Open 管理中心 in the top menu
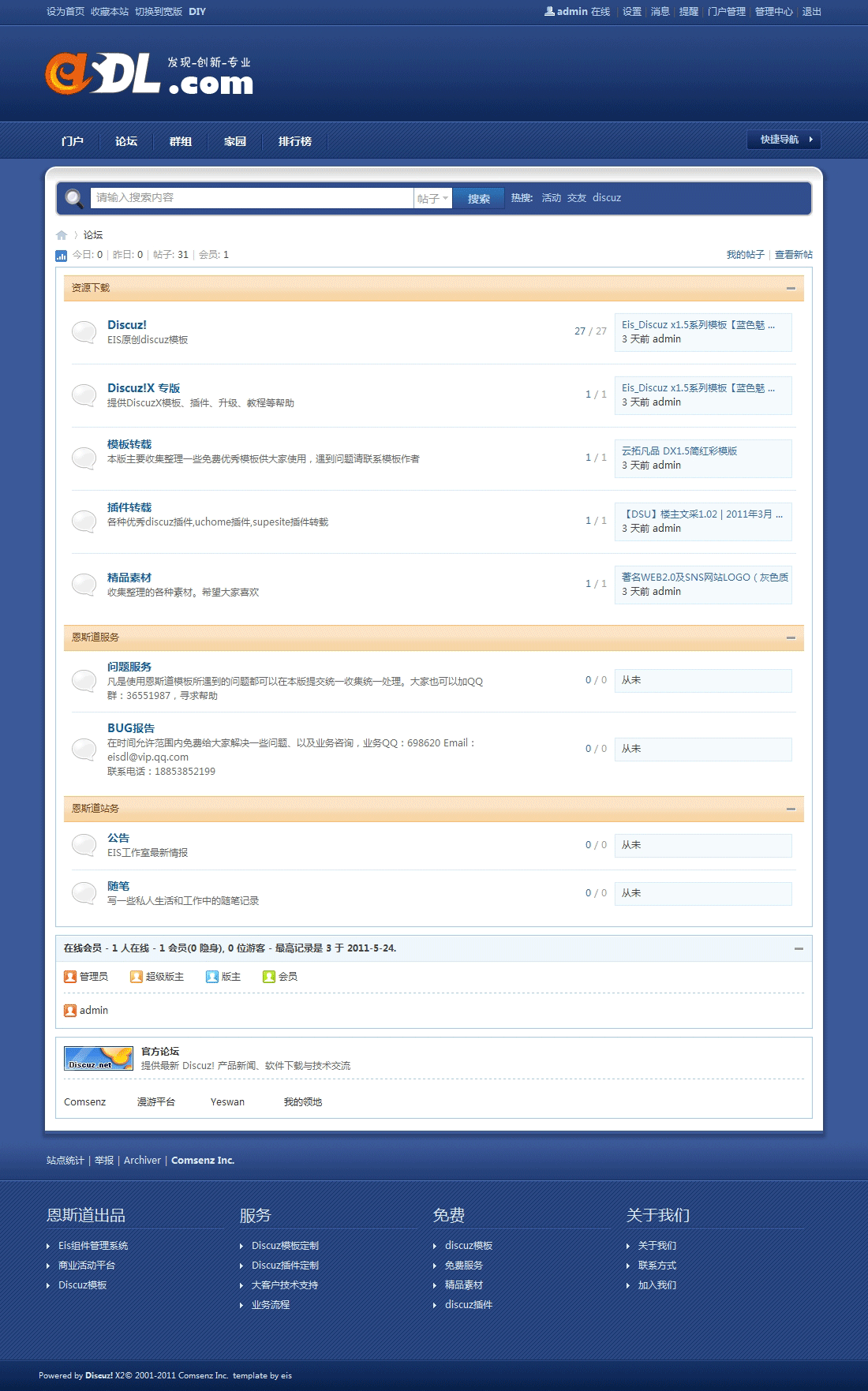Viewport: 868px width, 1391px height. pos(774,12)
